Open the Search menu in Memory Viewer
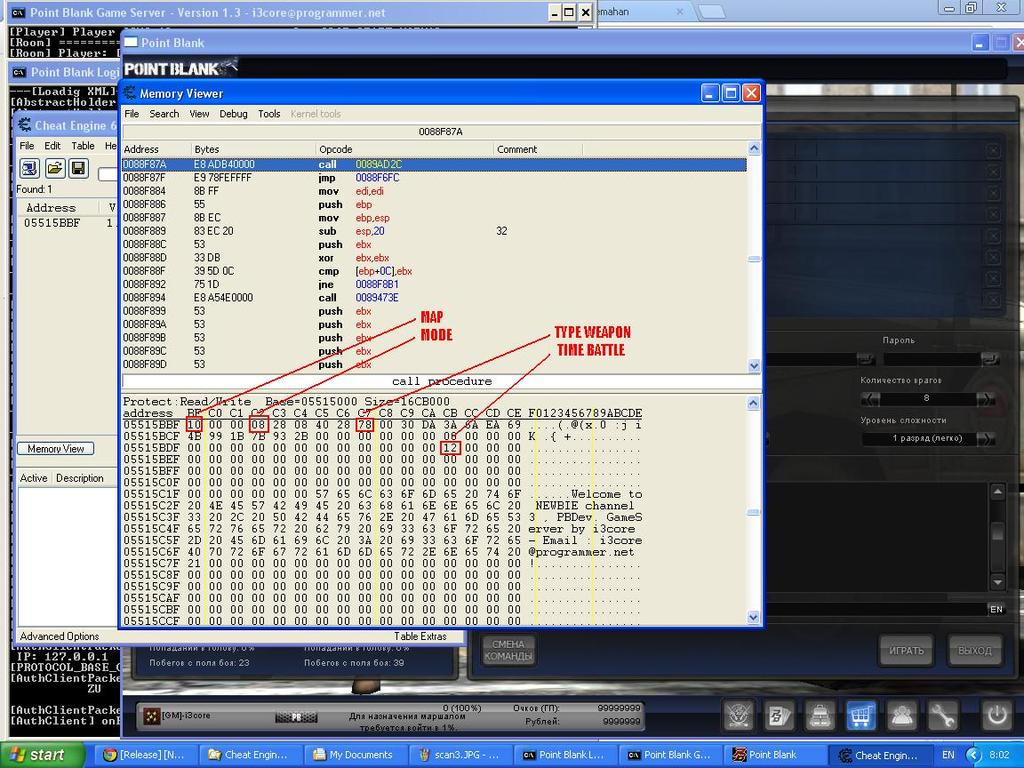The image size is (1024, 768). point(164,114)
